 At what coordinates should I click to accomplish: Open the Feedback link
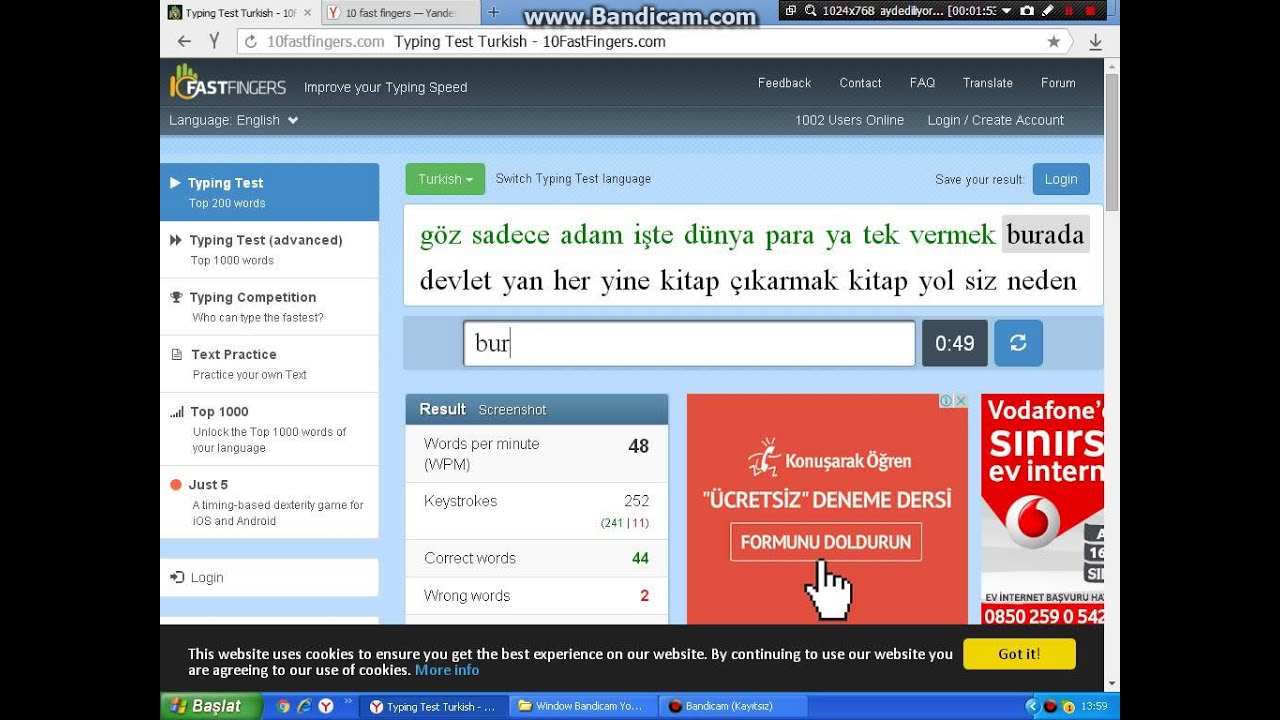pos(784,83)
